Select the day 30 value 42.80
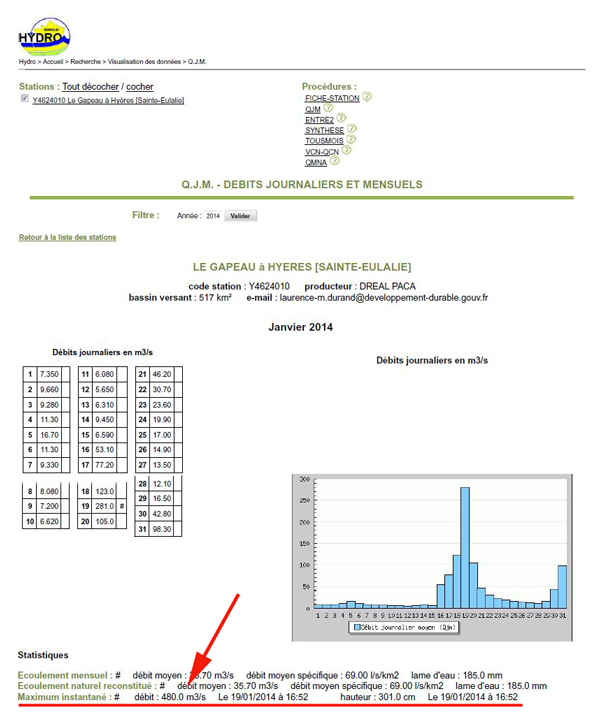 pos(162,514)
